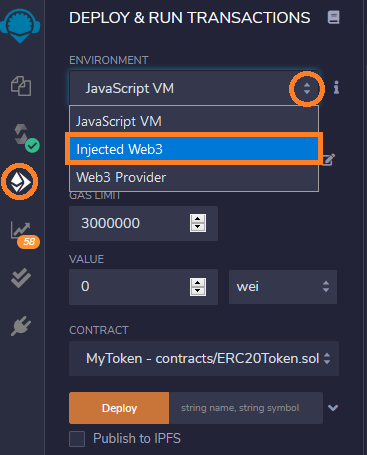Decrease gas limit with the down stepper arrow
This screenshot has width=367, height=455.
198,227
